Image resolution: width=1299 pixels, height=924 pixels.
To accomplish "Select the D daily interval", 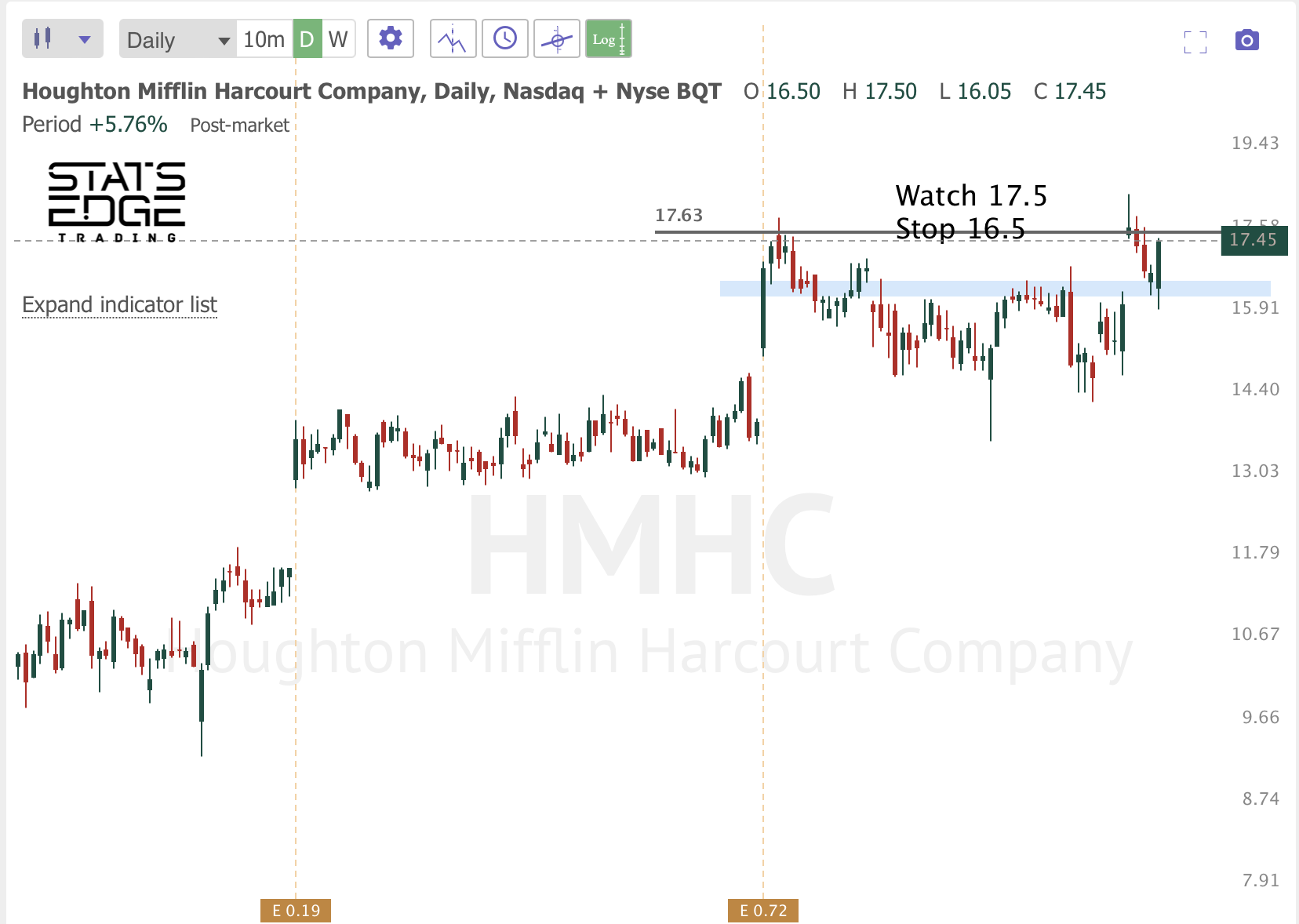I will pos(306,38).
